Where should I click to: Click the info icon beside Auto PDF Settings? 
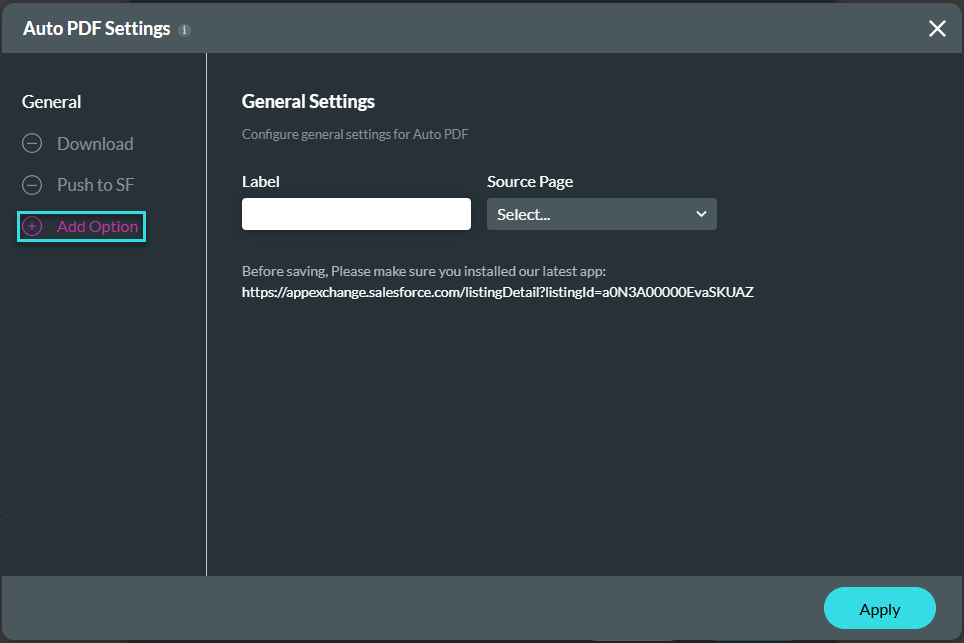click(x=184, y=30)
